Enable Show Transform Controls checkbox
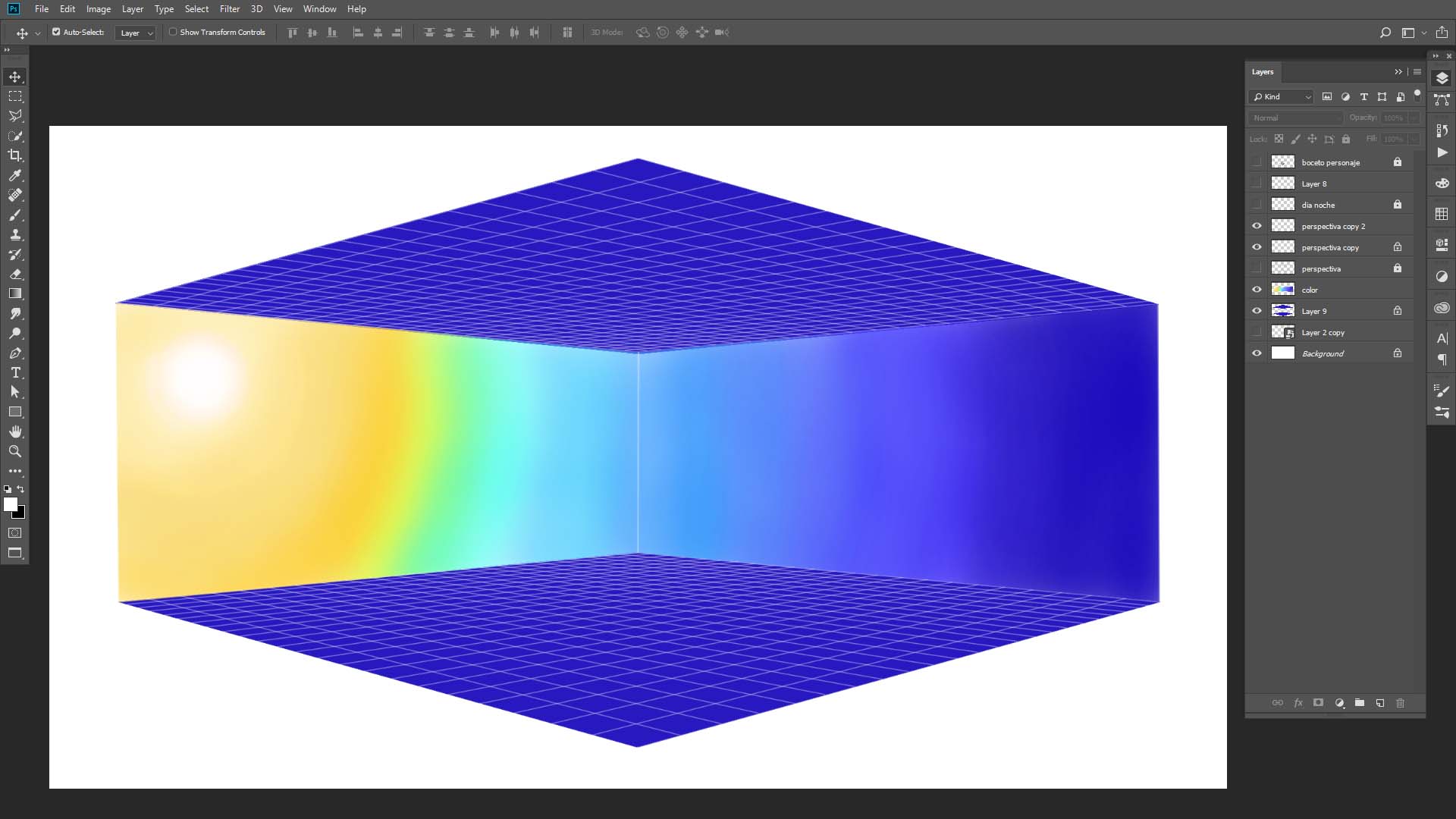 [x=173, y=32]
